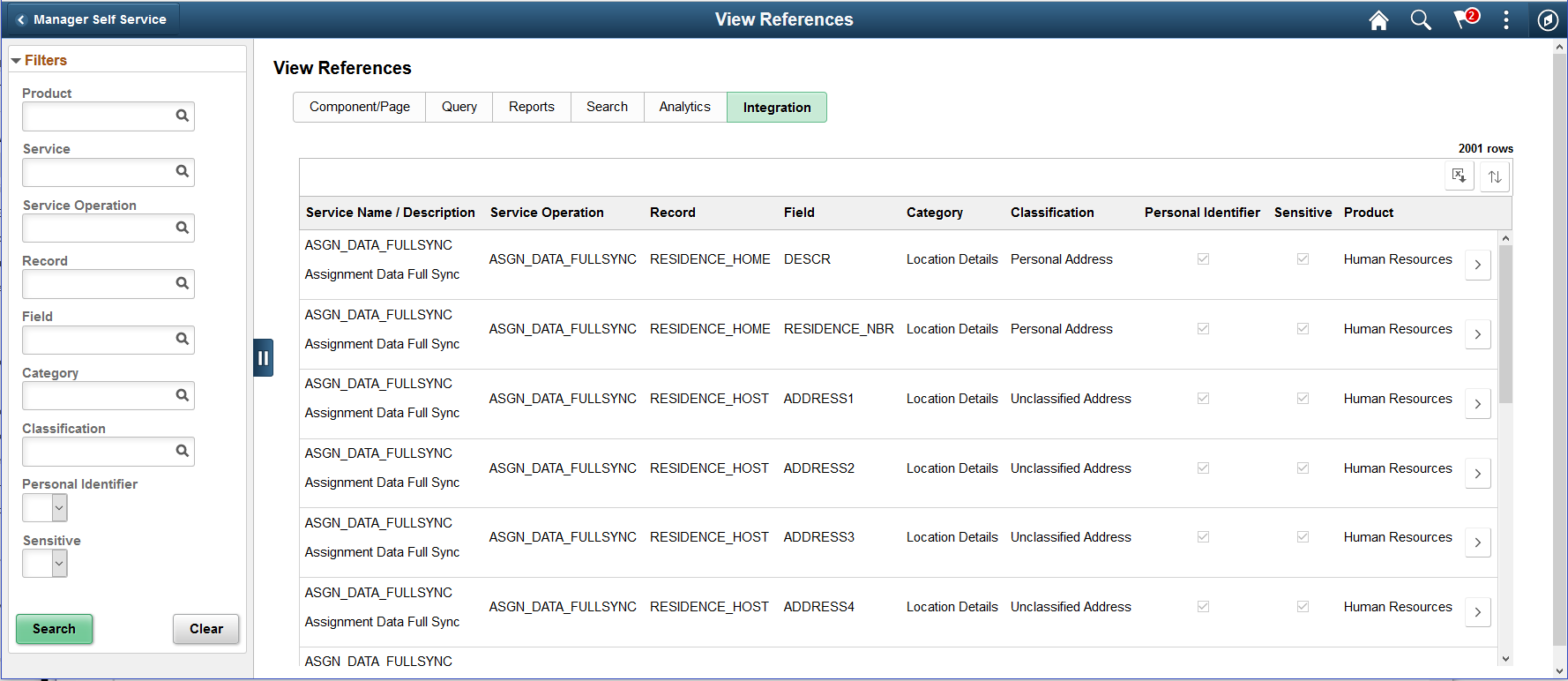Switch to the Analytics tab
The width and height of the screenshot is (1568, 681).
click(x=685, y=107)
